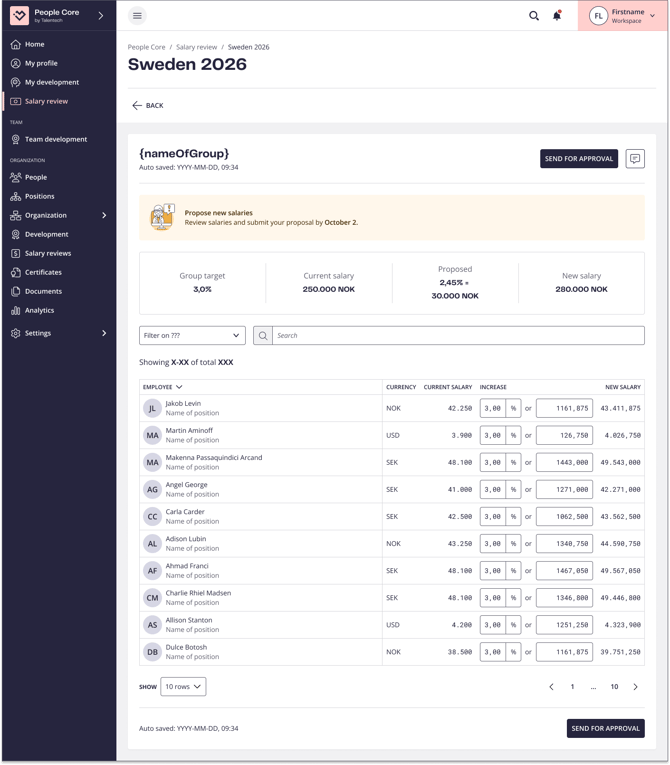Click Jakob Levin's percent increase field
The image size is (670, 765).
point(493,408)
